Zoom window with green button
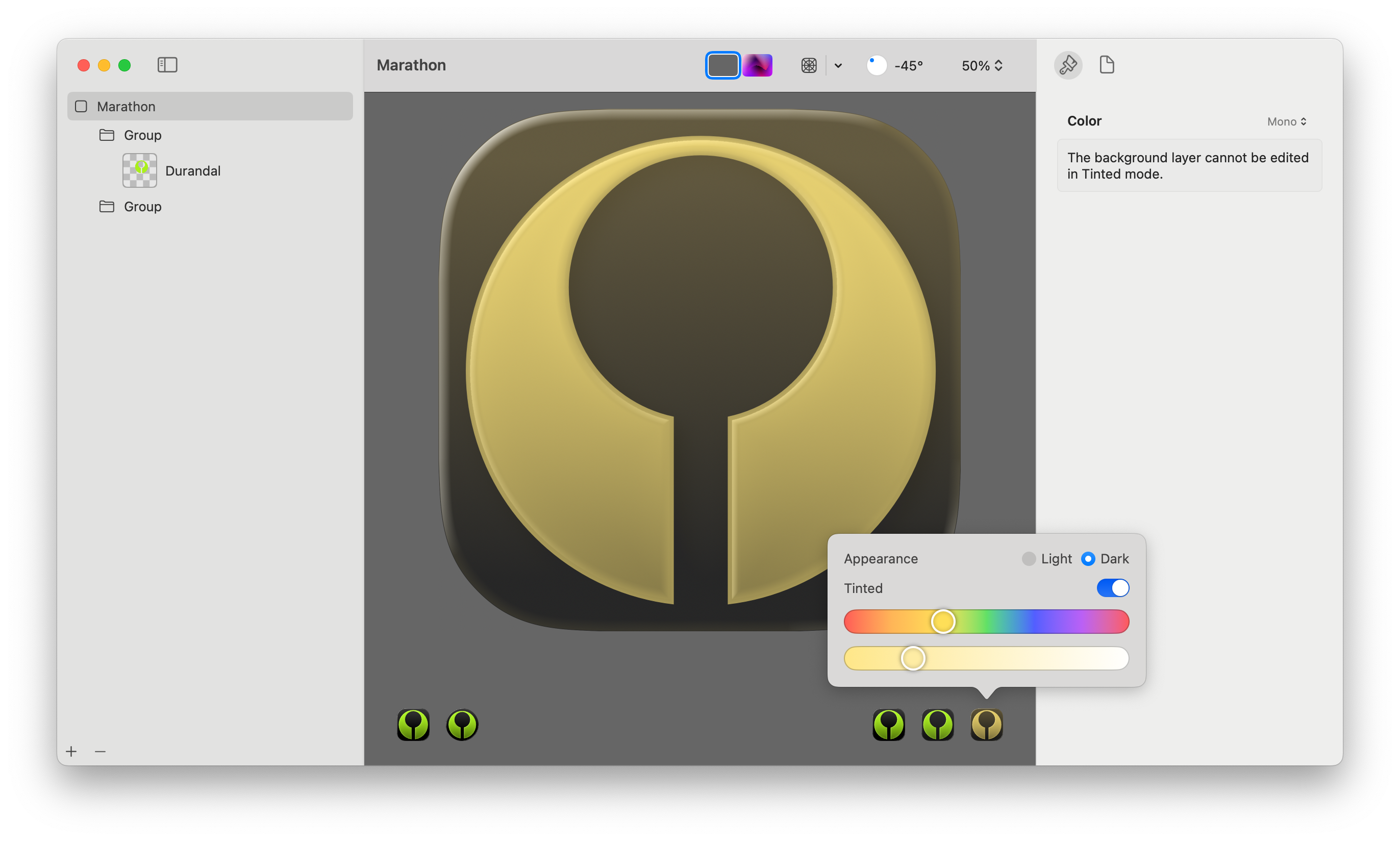Screen dimensions: 1400x841 click(124, 65)
